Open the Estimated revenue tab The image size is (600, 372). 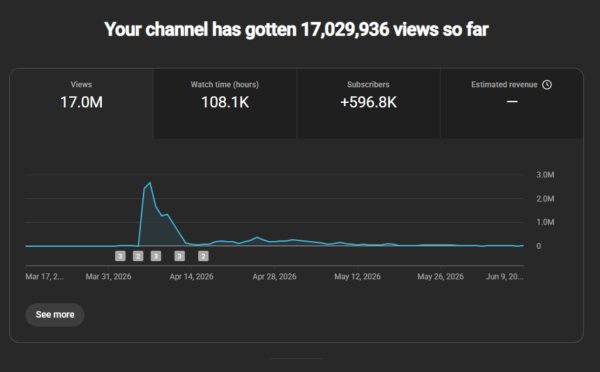(512, 103)
